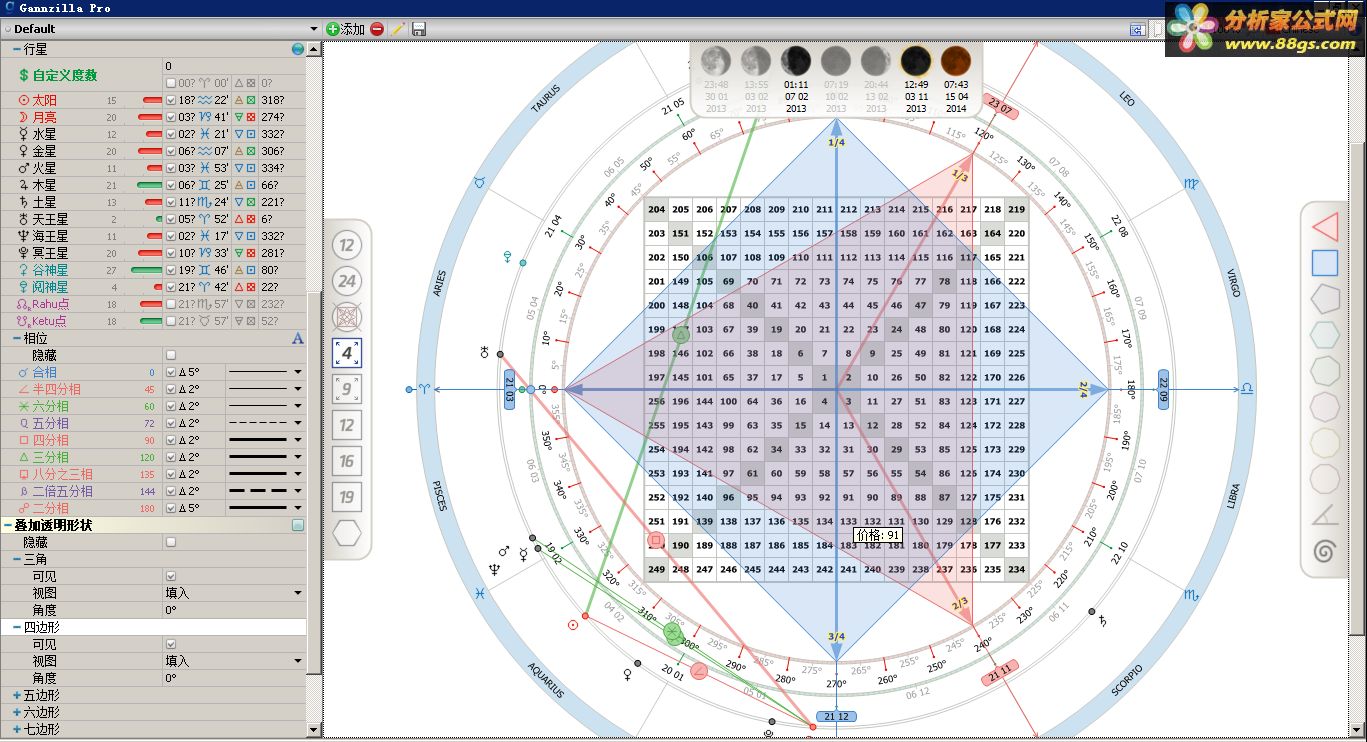The image size is (1367, 742).
Task: Click the green Add (添加) button
Action: (346, 29)
